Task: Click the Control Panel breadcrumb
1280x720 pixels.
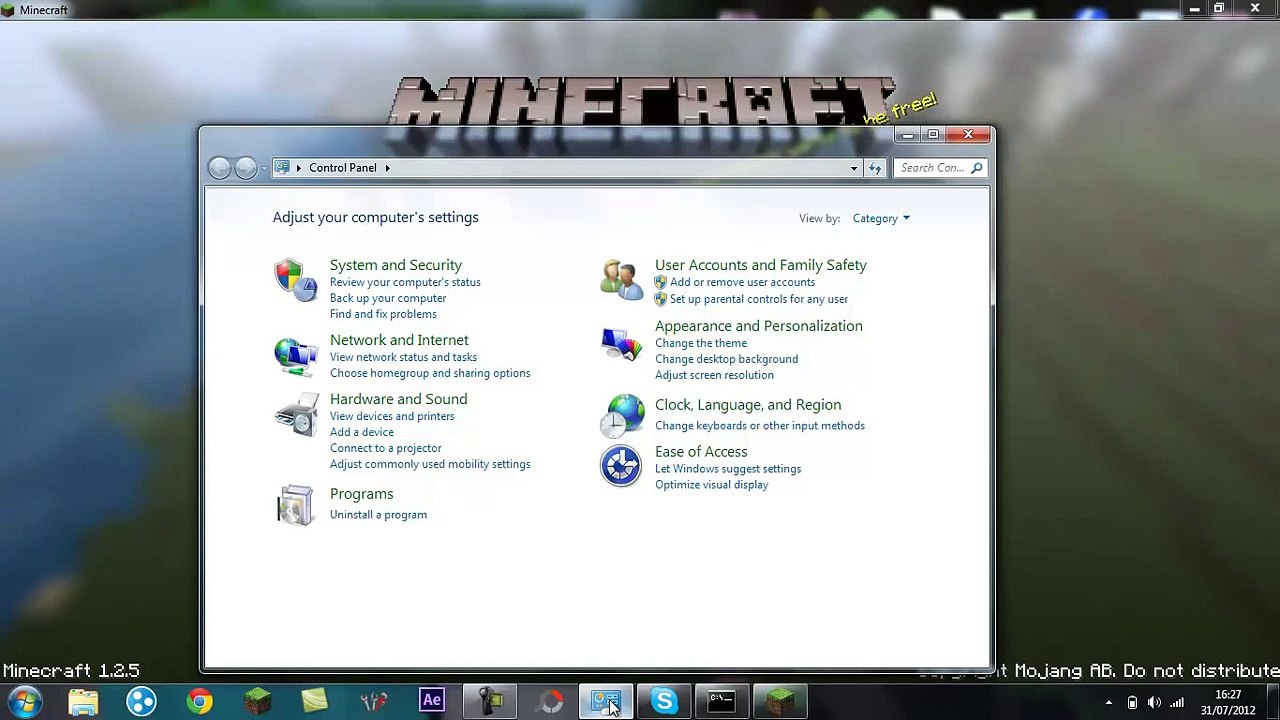Action: click(x=343, y=168)
